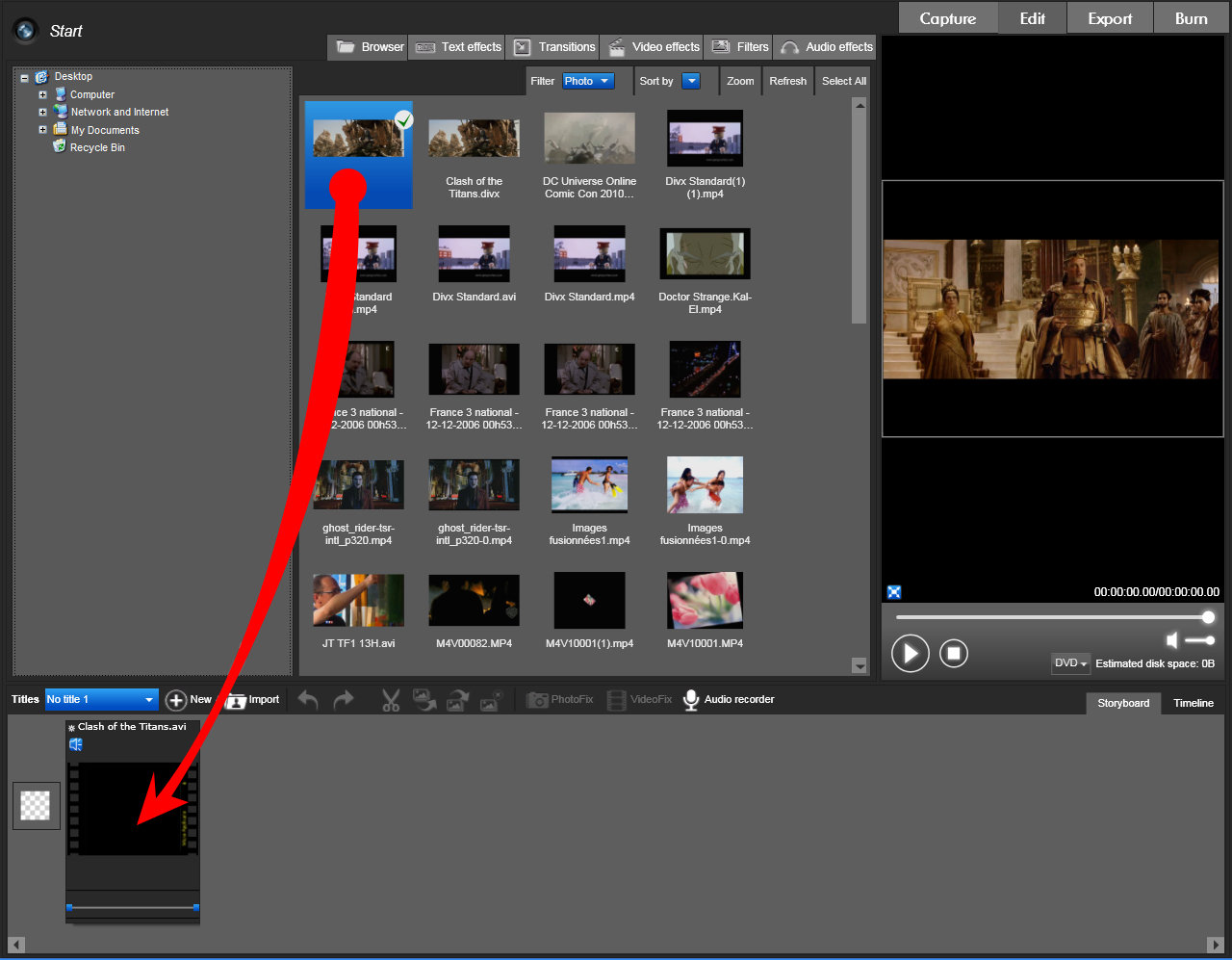Toggle the clip's audio speaker icon
This screenshot has width=1232, height=960.
(76, 744)
